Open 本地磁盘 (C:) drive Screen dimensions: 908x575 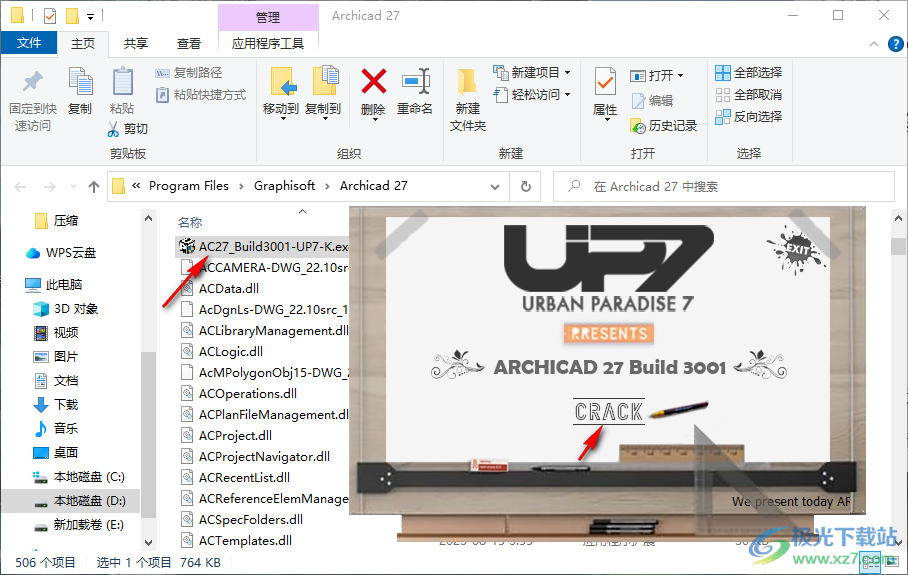[x=79, y=477]
